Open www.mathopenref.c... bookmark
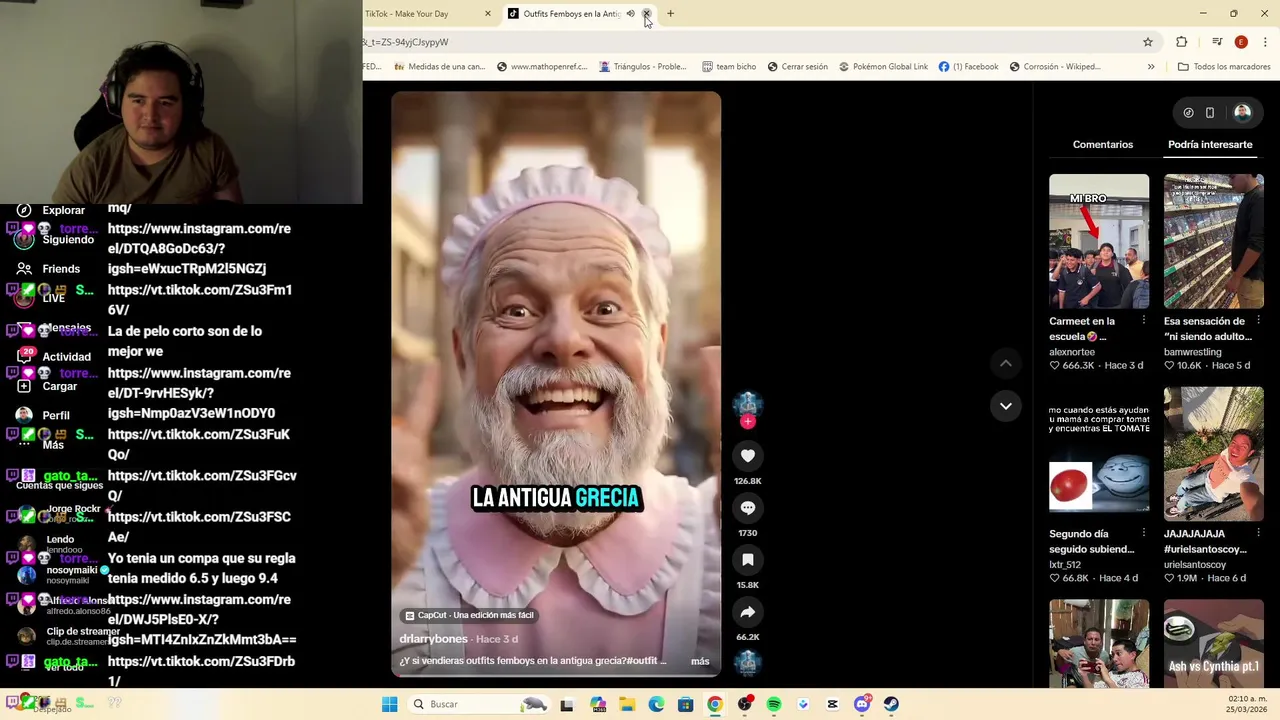The width and height of the screenshot is (1280, 720). (x=541, y=67)
